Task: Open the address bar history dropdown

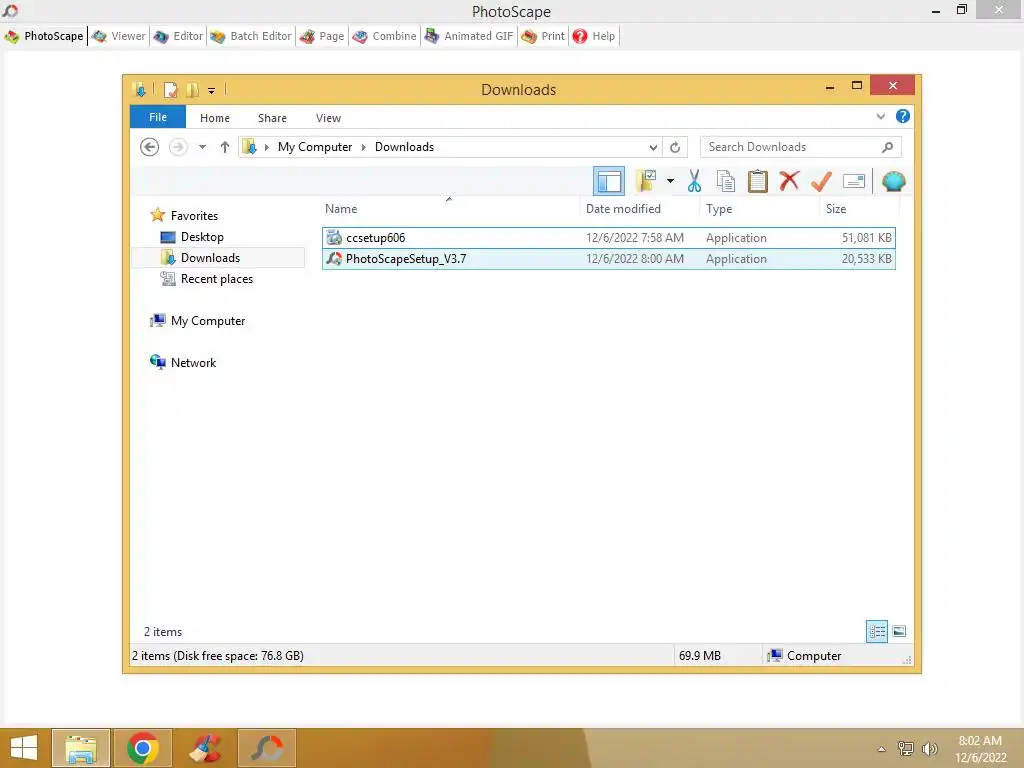Action: 652,148
